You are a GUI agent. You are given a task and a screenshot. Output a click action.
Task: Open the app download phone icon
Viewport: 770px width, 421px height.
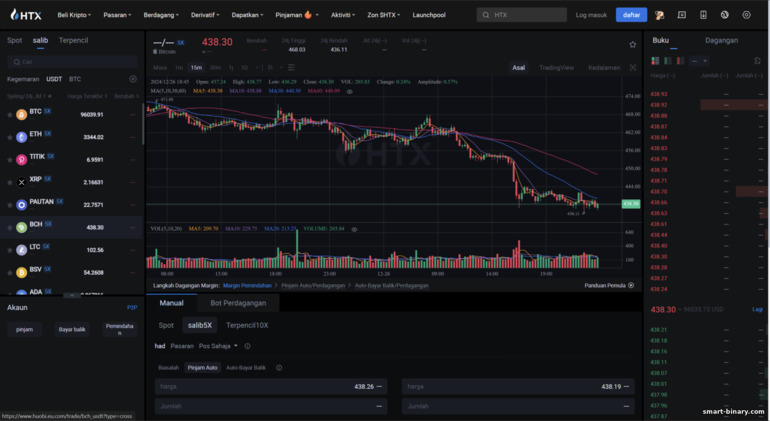point(703,15)
